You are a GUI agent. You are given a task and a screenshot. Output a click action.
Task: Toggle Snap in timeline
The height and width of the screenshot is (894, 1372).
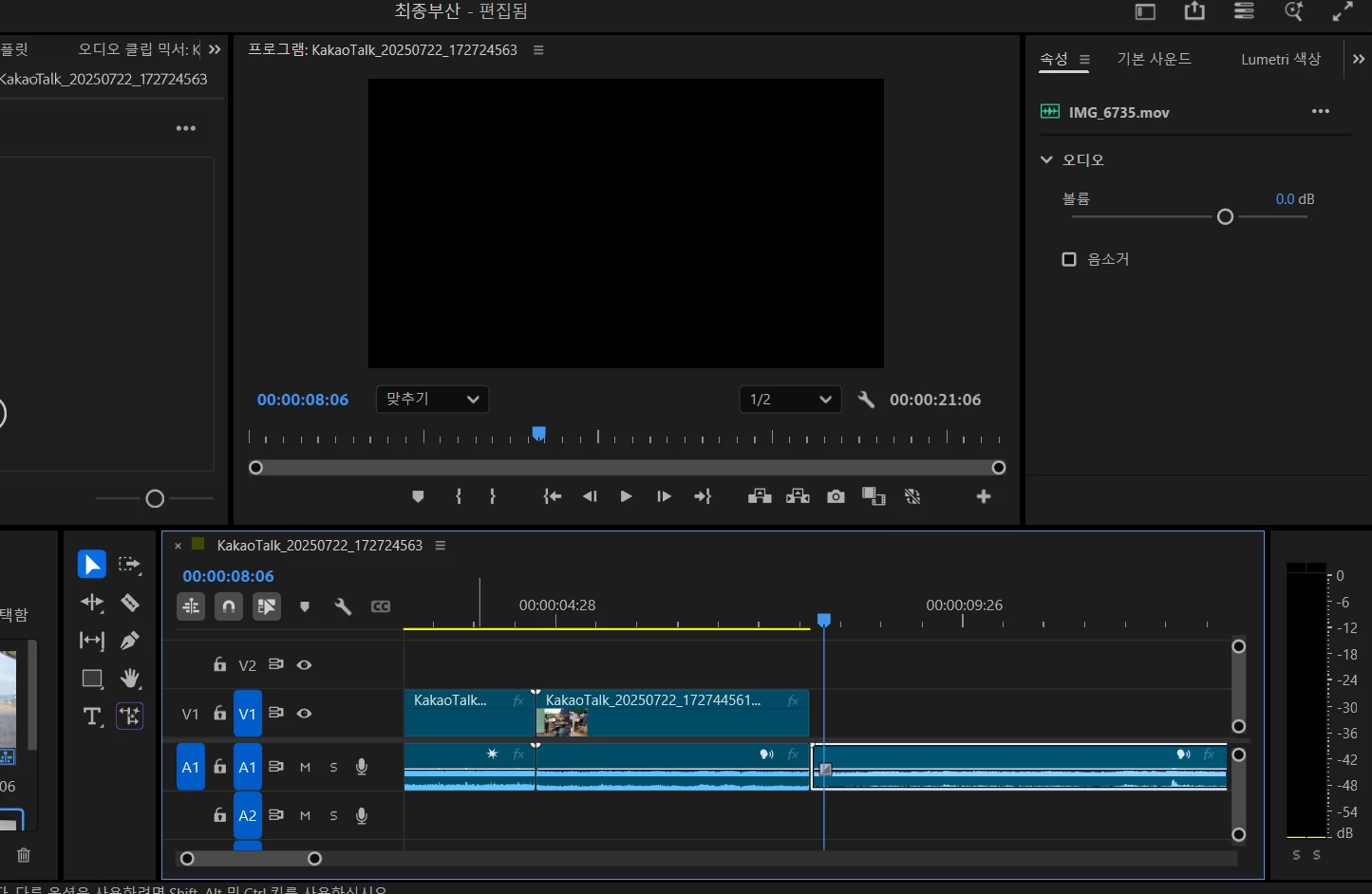(229, 606)
